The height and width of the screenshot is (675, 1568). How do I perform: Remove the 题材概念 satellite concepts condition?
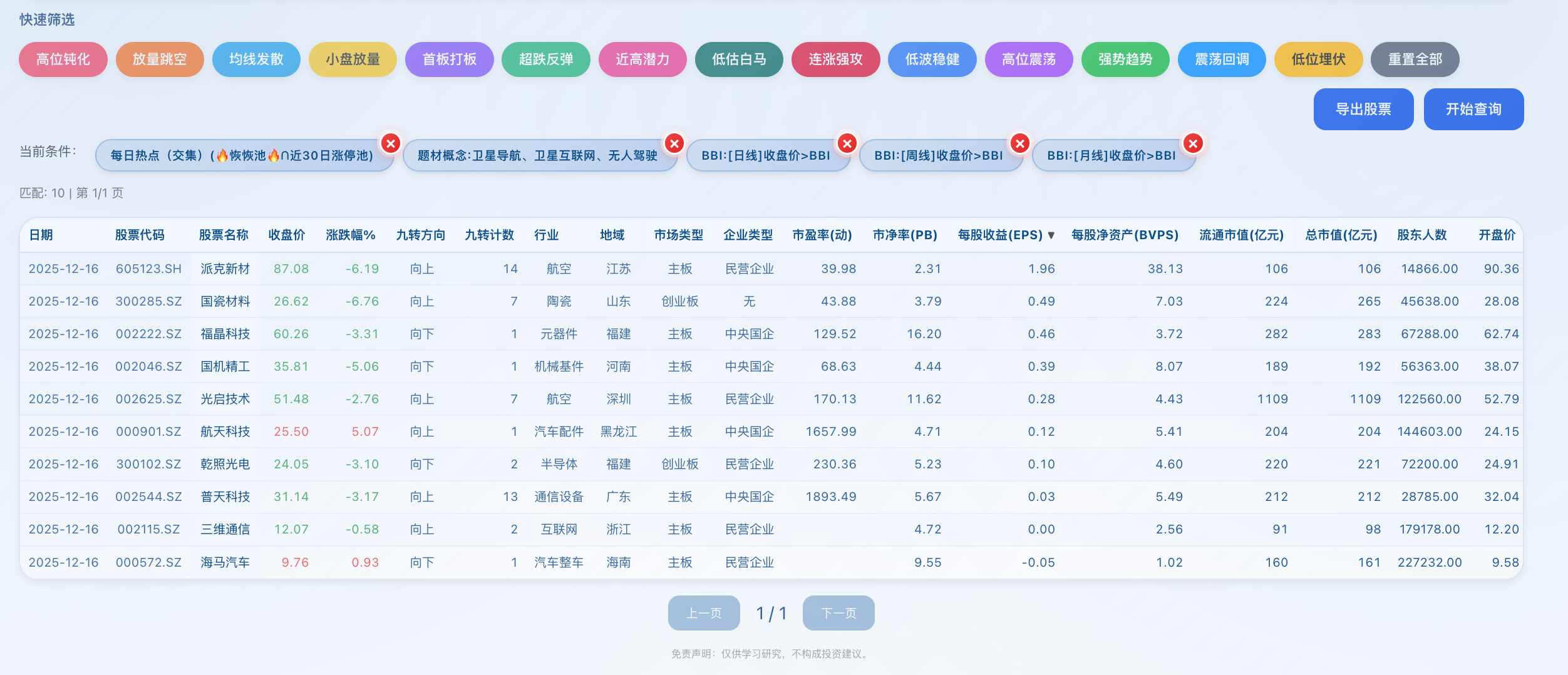coord(674,143)
